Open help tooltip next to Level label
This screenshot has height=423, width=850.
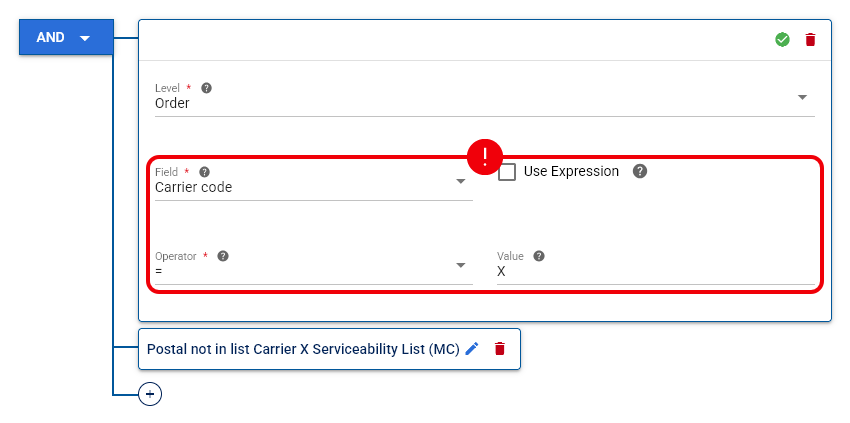pyautogui.click(x=206, y=88)
